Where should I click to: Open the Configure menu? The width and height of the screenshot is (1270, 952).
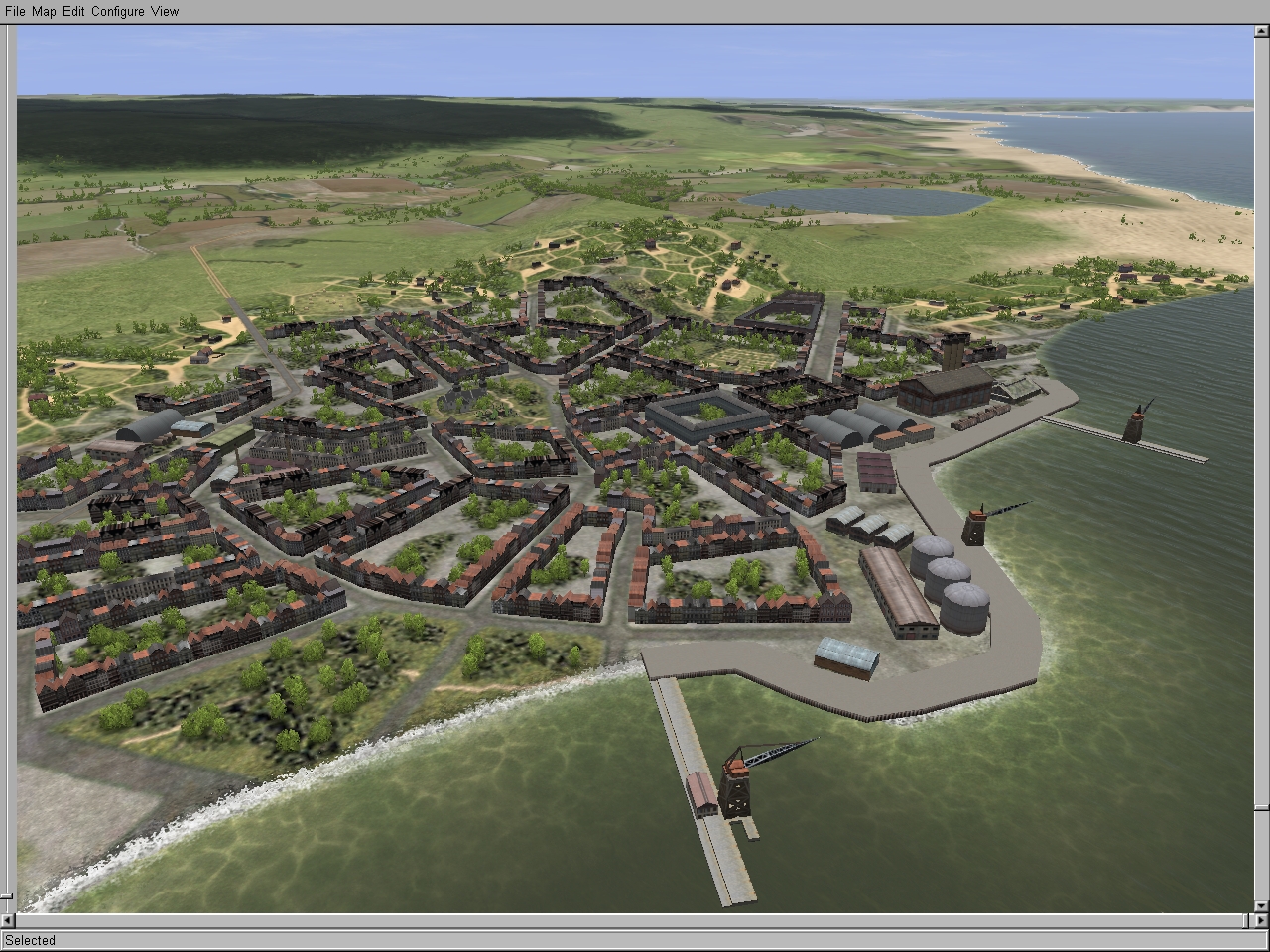118,11
